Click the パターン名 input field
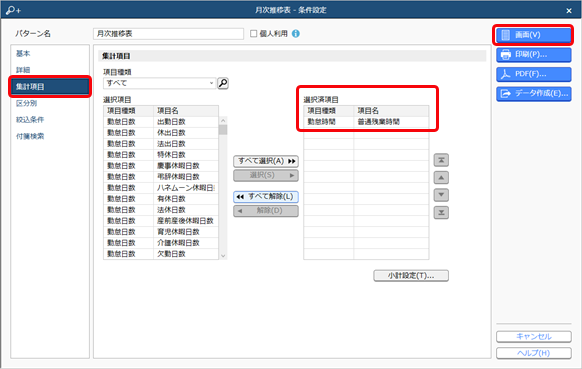 [168, 34]
